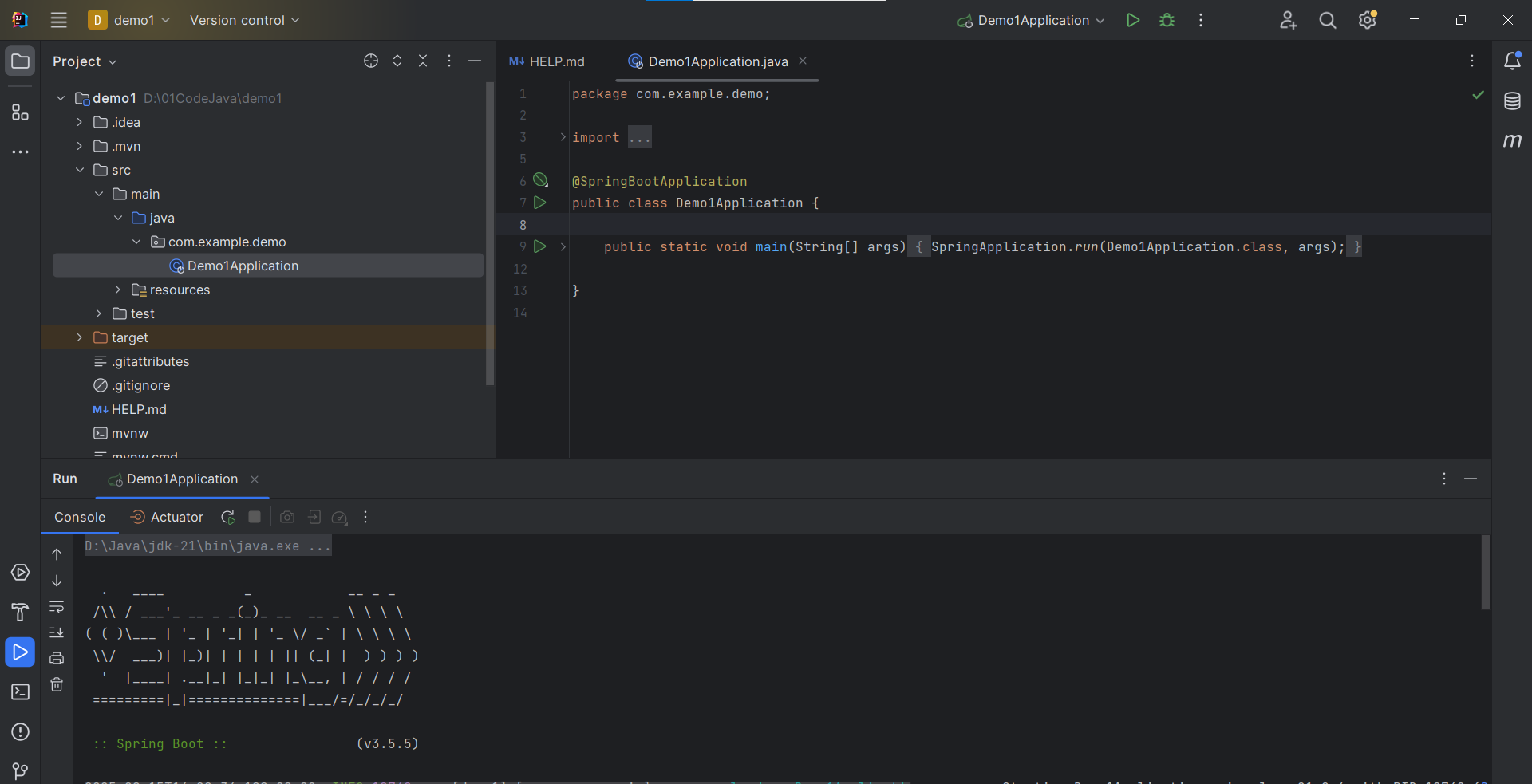1532x784 pixels.
Task: Open the Code With Me user icon
Action: click(1288, 20)
